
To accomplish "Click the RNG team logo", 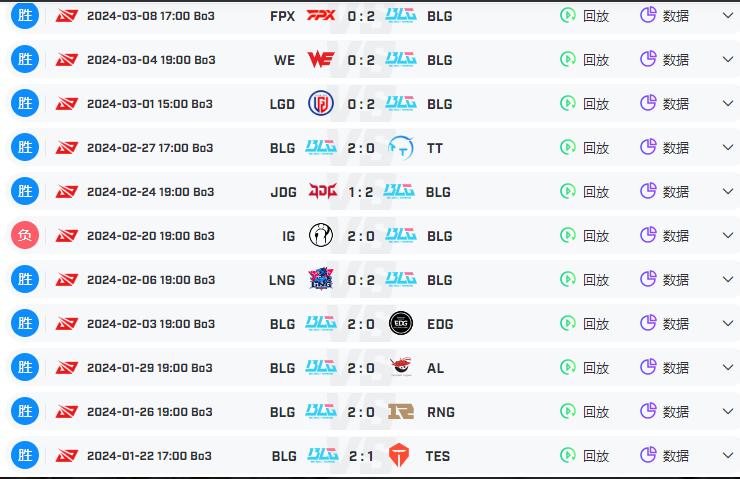I will pos(401,412).
